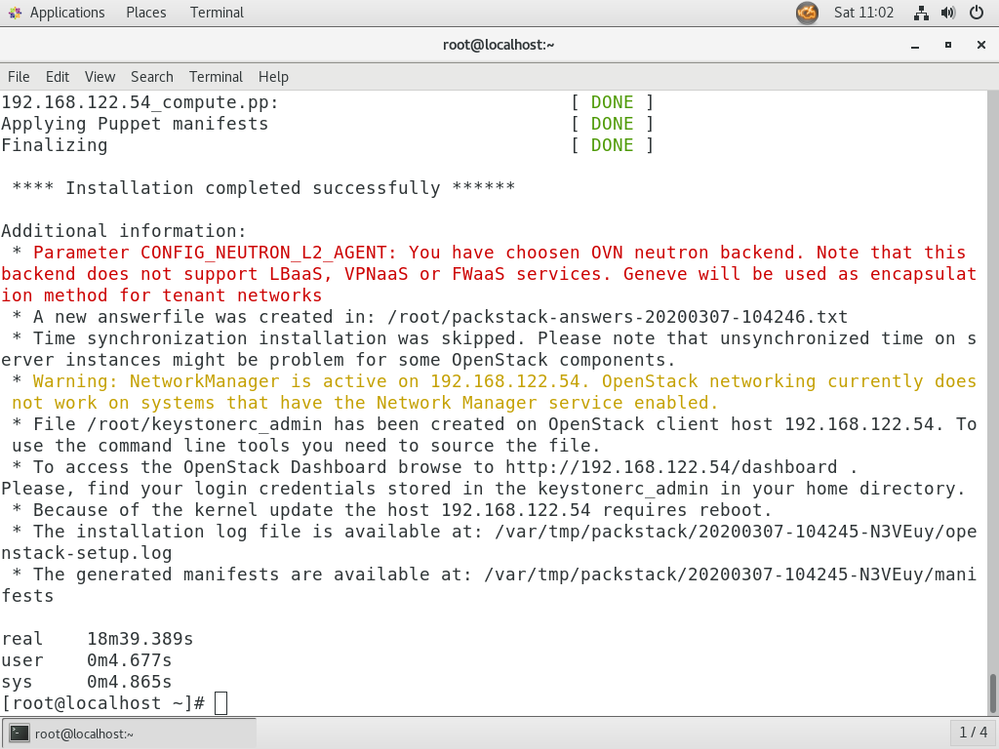
Task: Open the Search menu
Action: point(152,77)
